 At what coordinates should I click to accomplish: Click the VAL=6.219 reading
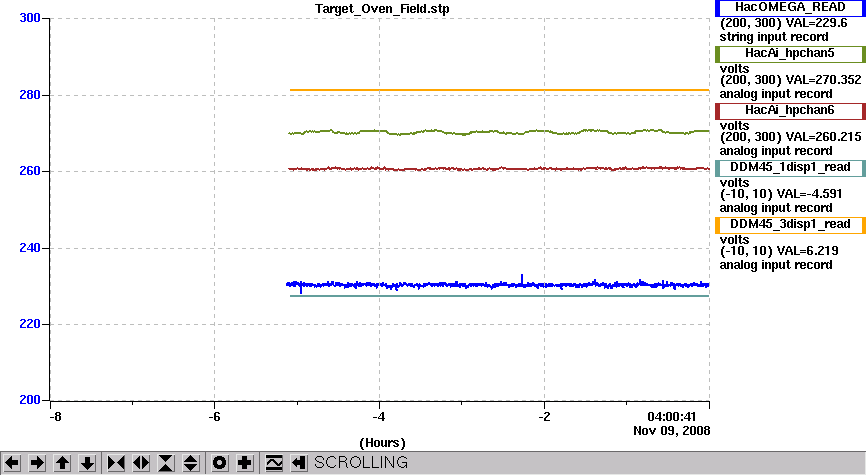point(807,251)
